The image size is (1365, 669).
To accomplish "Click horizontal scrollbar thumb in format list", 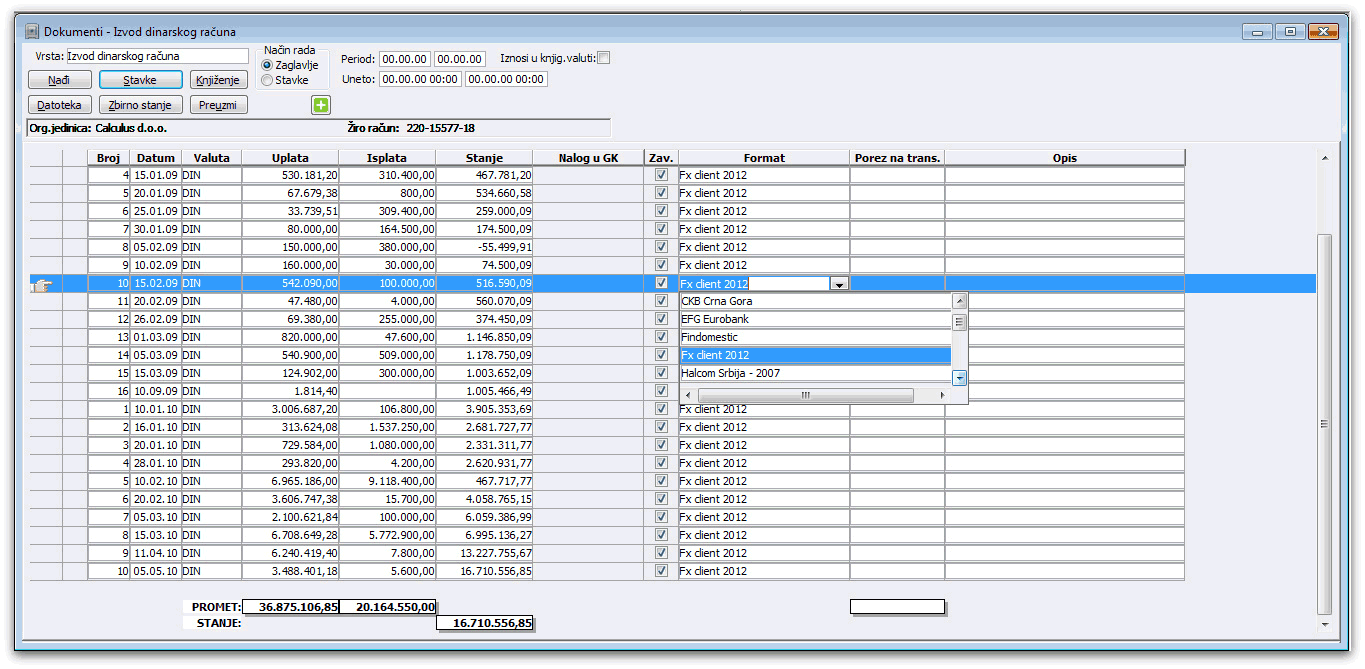I will pos(805,396).
